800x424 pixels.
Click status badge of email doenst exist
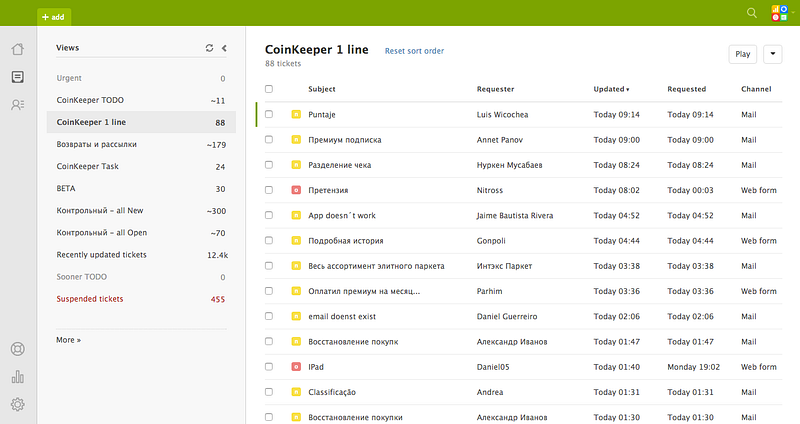(x=296, y=316)
